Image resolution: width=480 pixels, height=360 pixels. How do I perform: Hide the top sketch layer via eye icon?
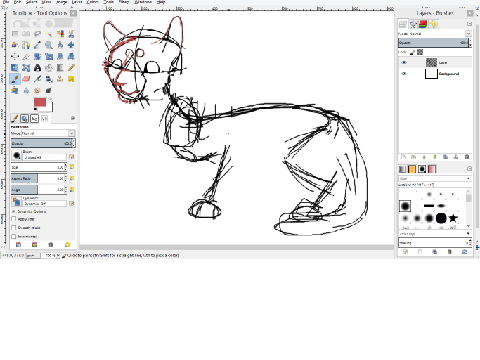[x=404, y=62]
